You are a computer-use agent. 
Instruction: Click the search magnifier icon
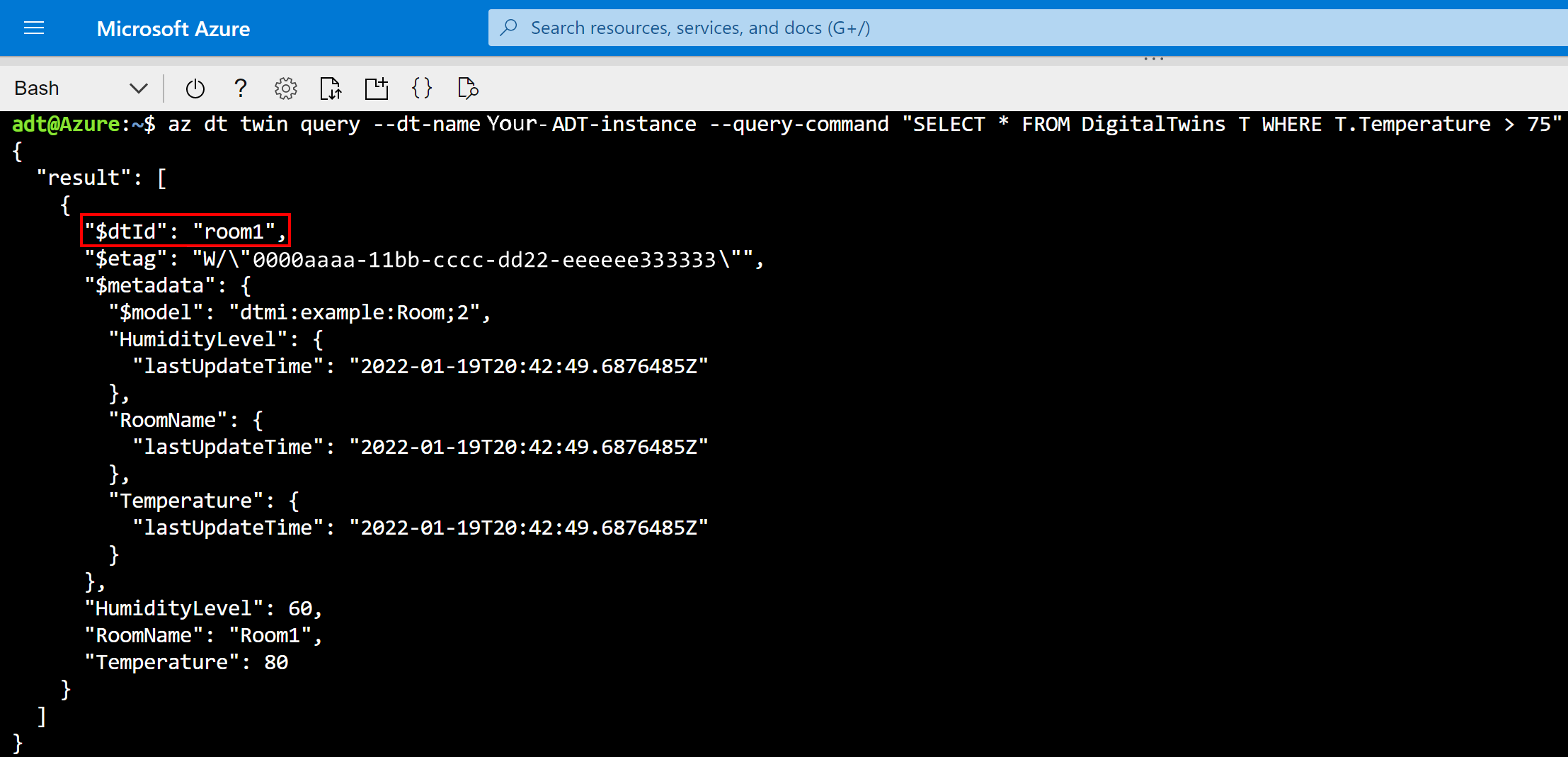[508, 28]
